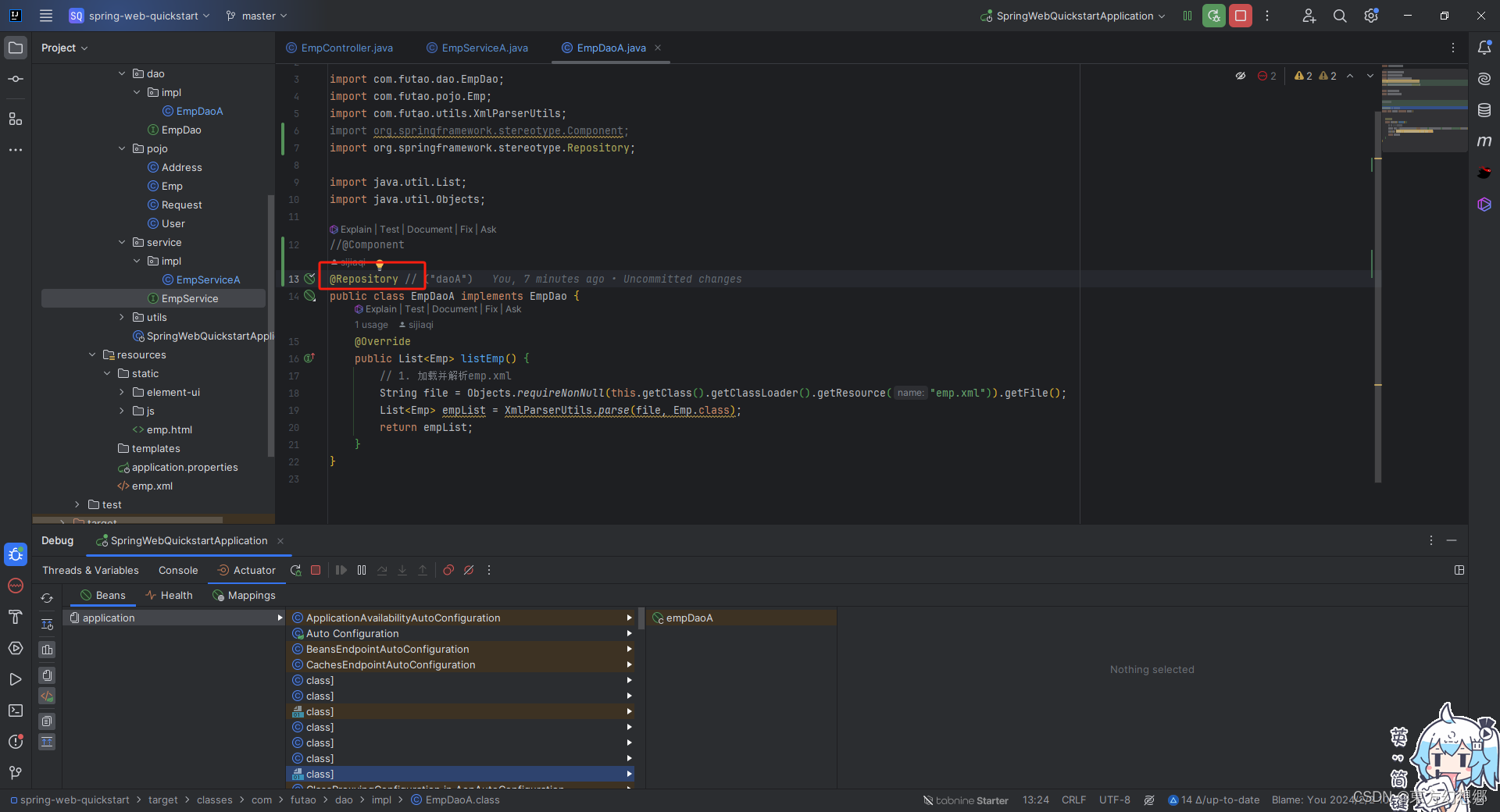
Task: Open the Problems tool window
Action: 16,742
